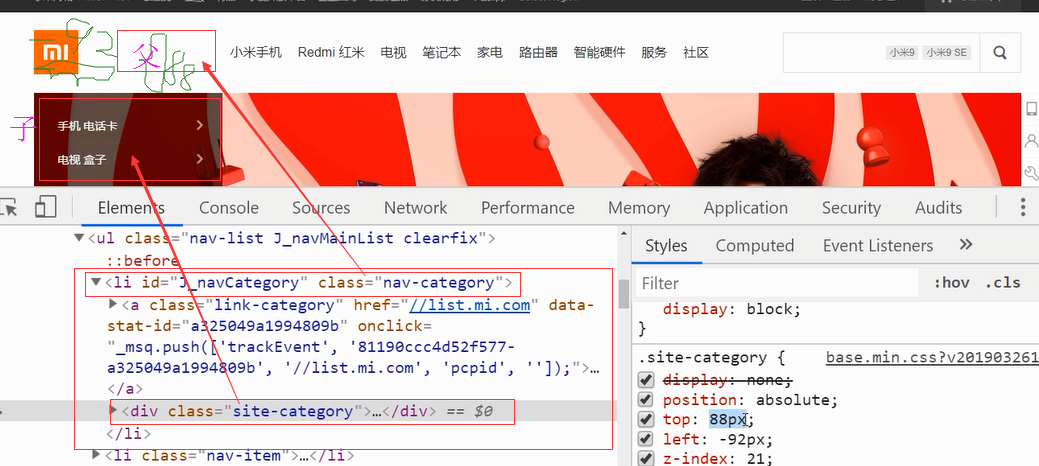Viewport: 1039px width, 466px height.
Task: Open the base.min.css source link
Action: coord(932,358)
